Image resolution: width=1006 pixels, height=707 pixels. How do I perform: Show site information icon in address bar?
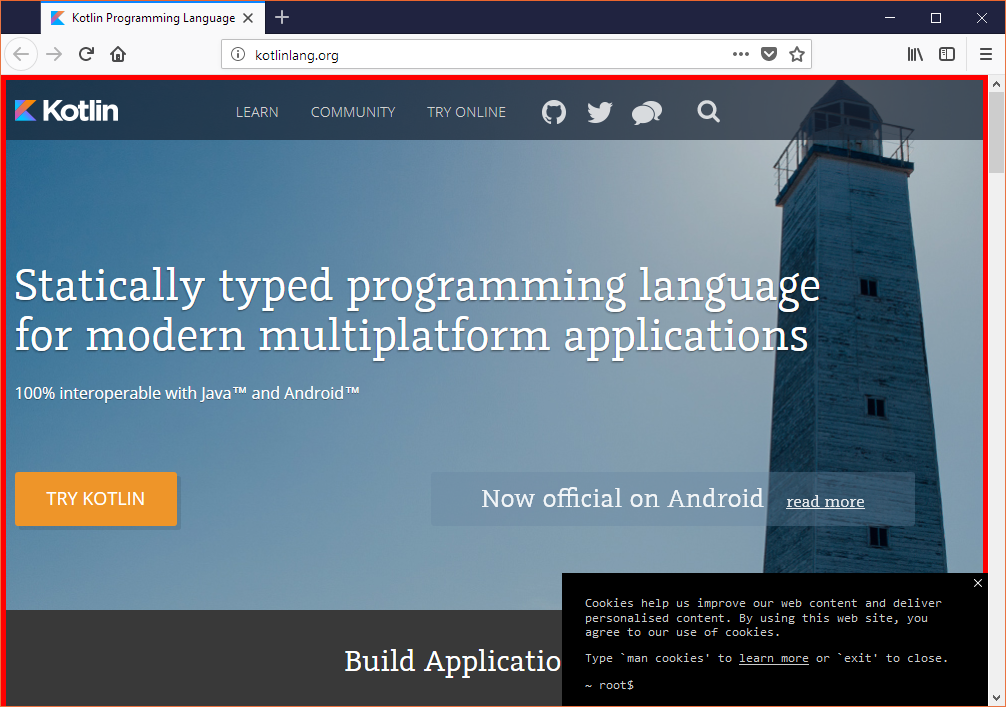[x=238, y=55]
